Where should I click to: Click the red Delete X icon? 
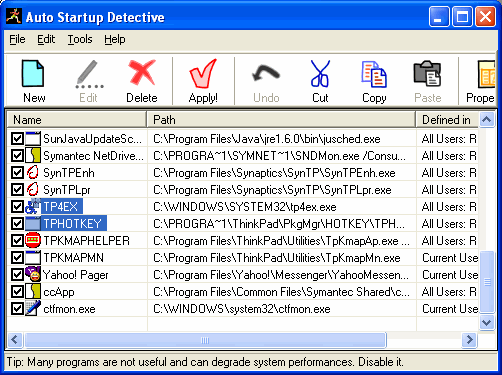pos(142,72)
